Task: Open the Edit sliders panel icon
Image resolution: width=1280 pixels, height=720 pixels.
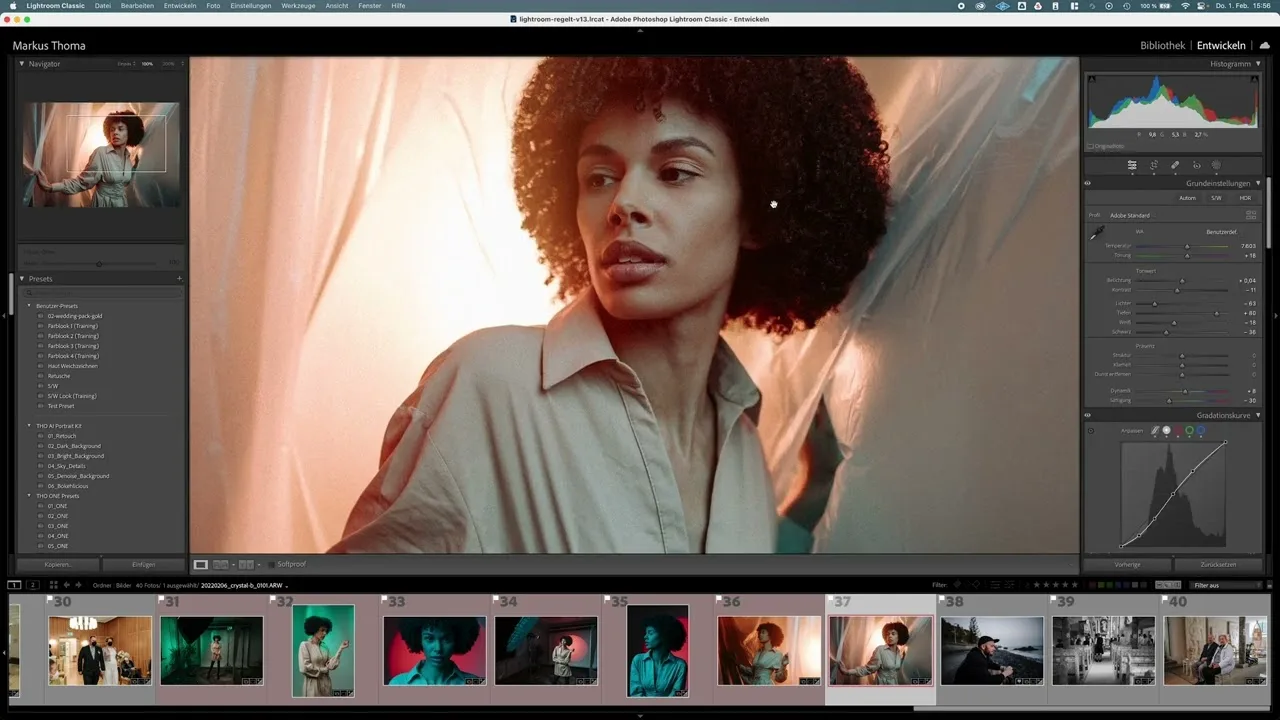Action: 1132,165
